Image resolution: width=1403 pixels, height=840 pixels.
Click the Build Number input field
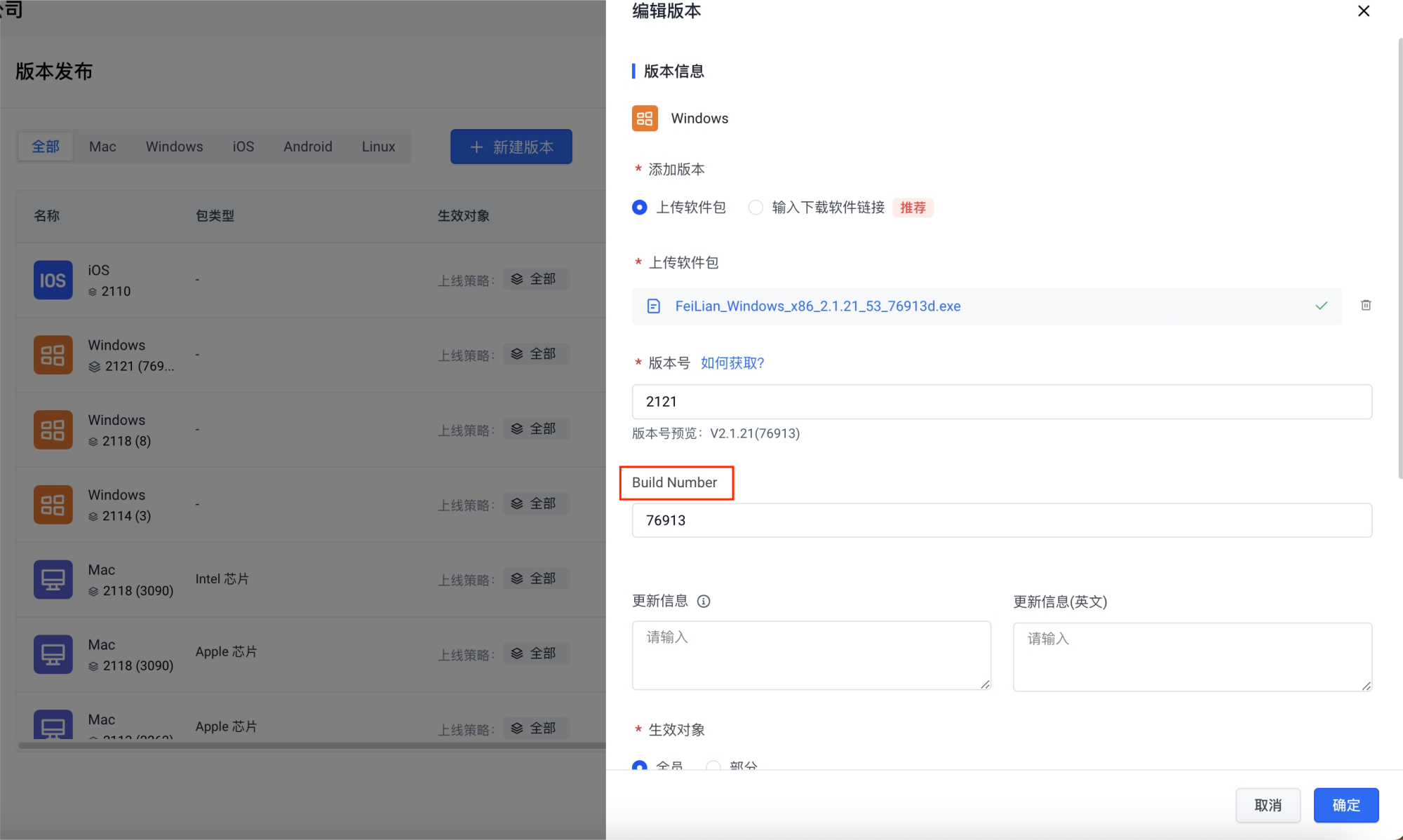(1001, 520)
